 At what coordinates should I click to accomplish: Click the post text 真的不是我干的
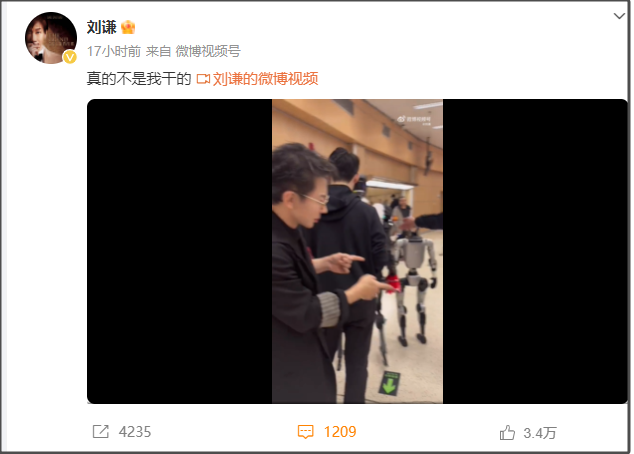click(x=139, y=79)
